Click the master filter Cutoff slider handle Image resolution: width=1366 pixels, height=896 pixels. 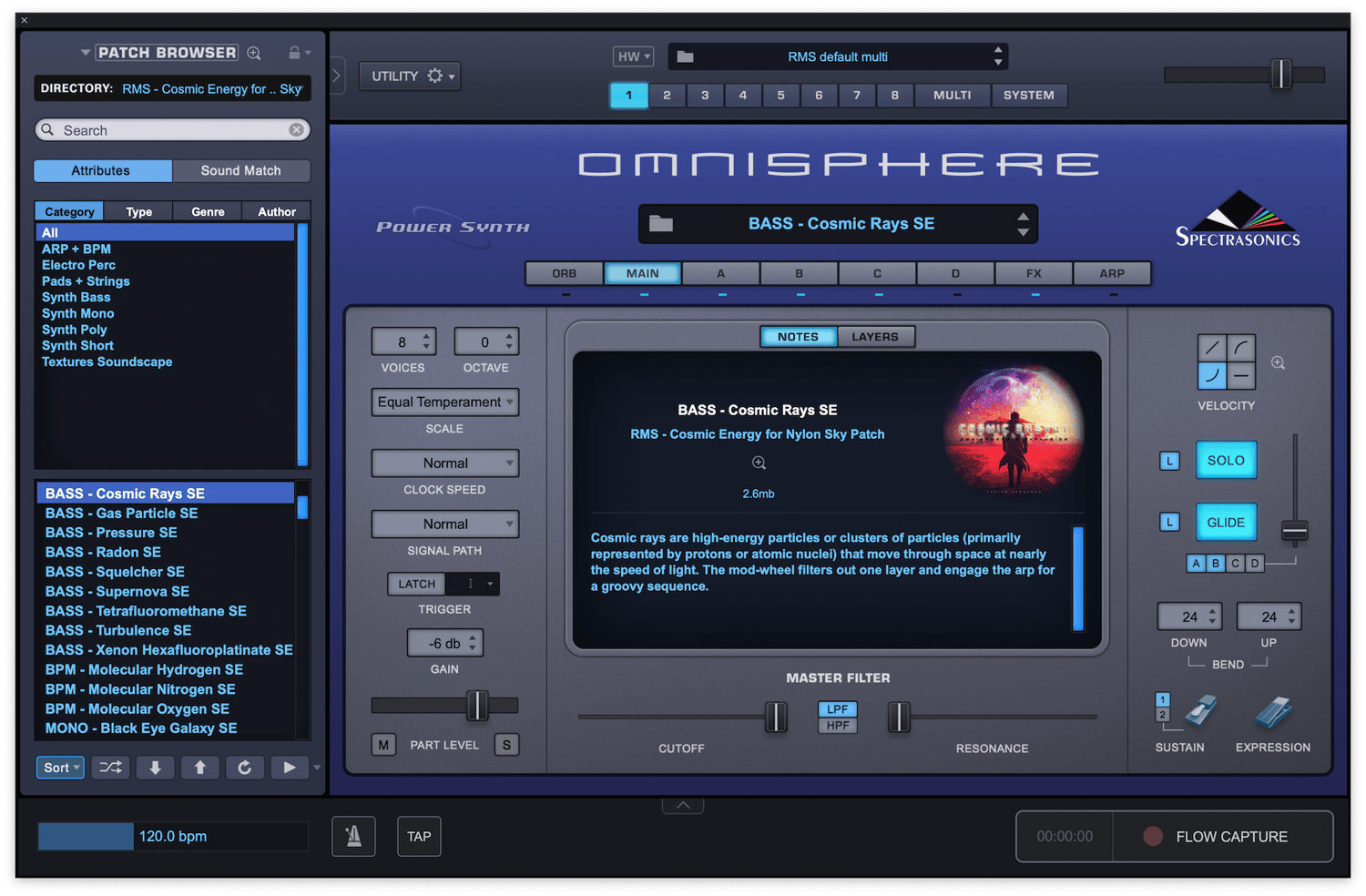[776, 717]
